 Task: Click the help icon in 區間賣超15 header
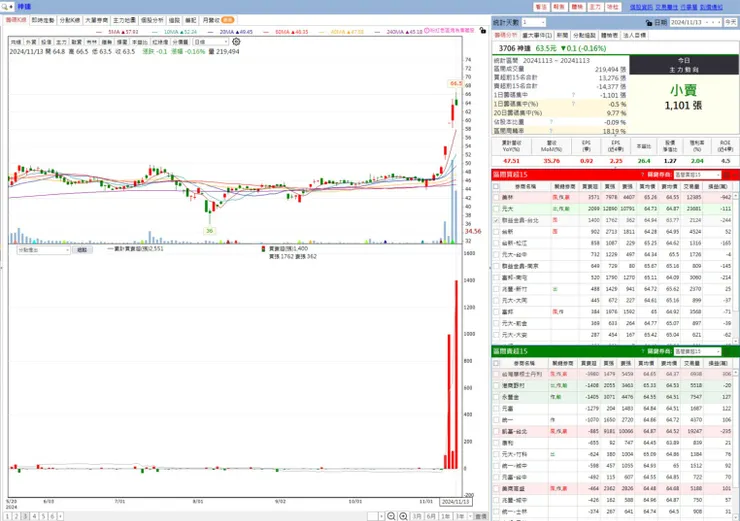643,352
